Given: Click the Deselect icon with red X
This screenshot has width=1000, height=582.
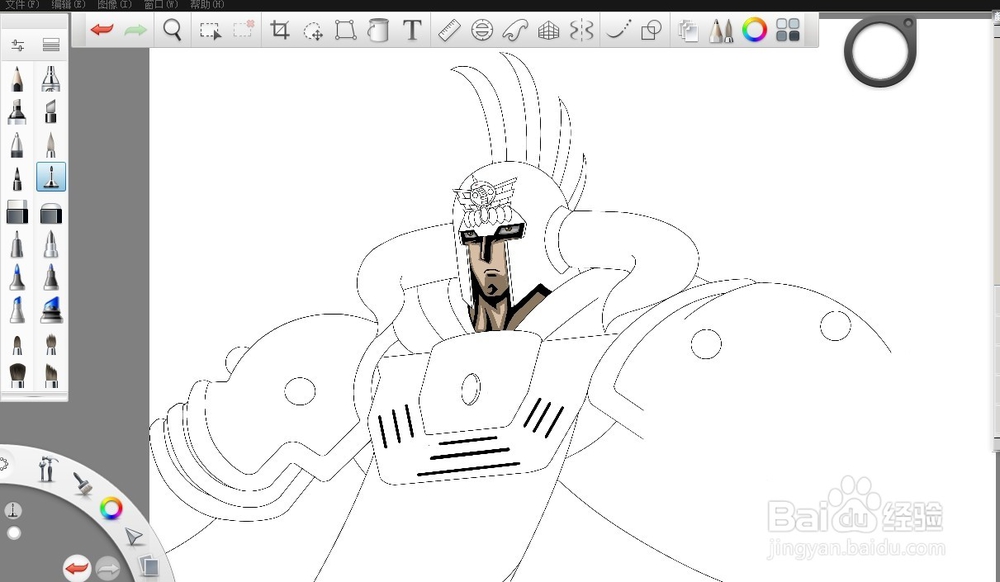Looking at the screenshot, I should click(x=244, y=29).
